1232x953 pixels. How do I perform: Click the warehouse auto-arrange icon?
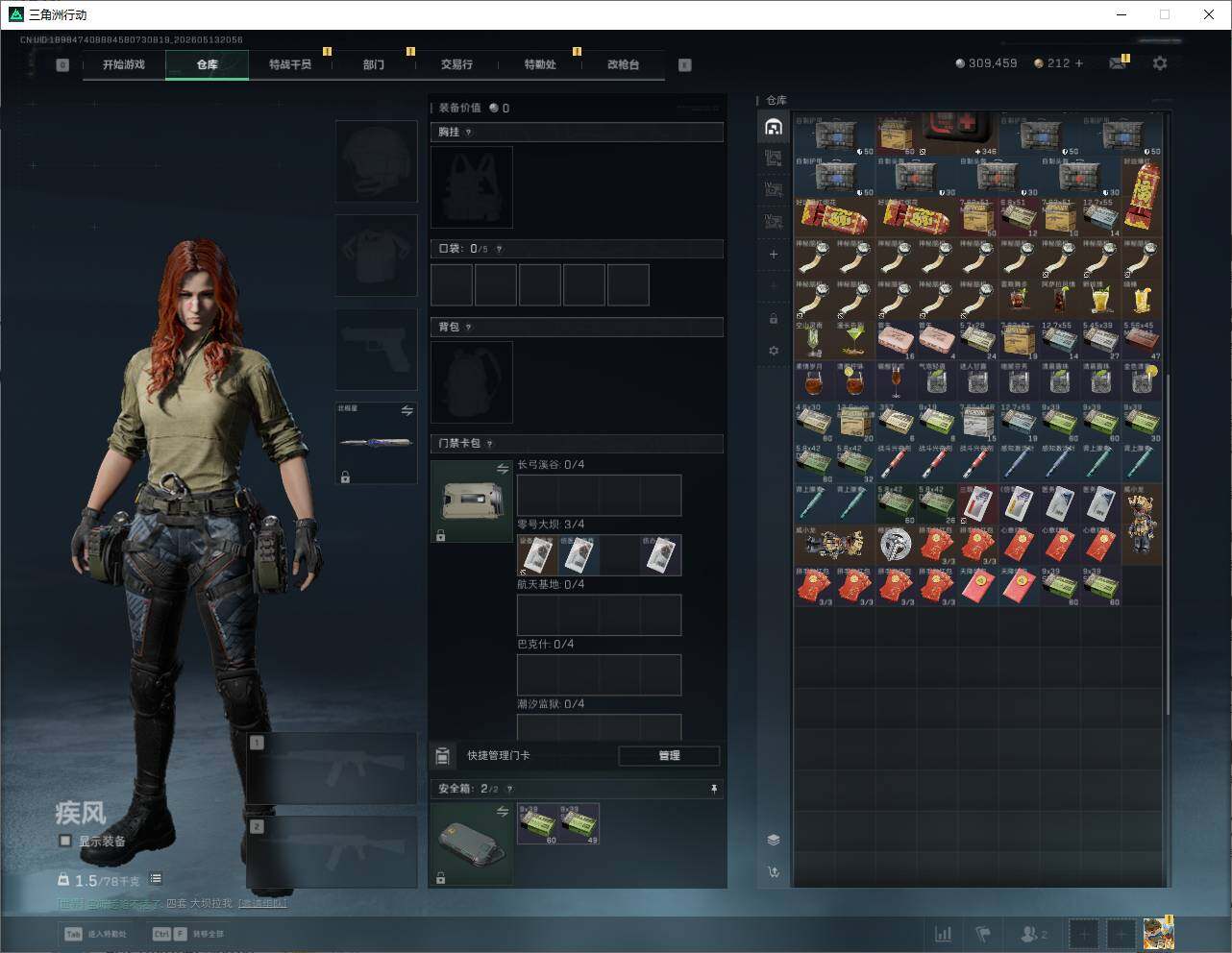pos(774,872)
